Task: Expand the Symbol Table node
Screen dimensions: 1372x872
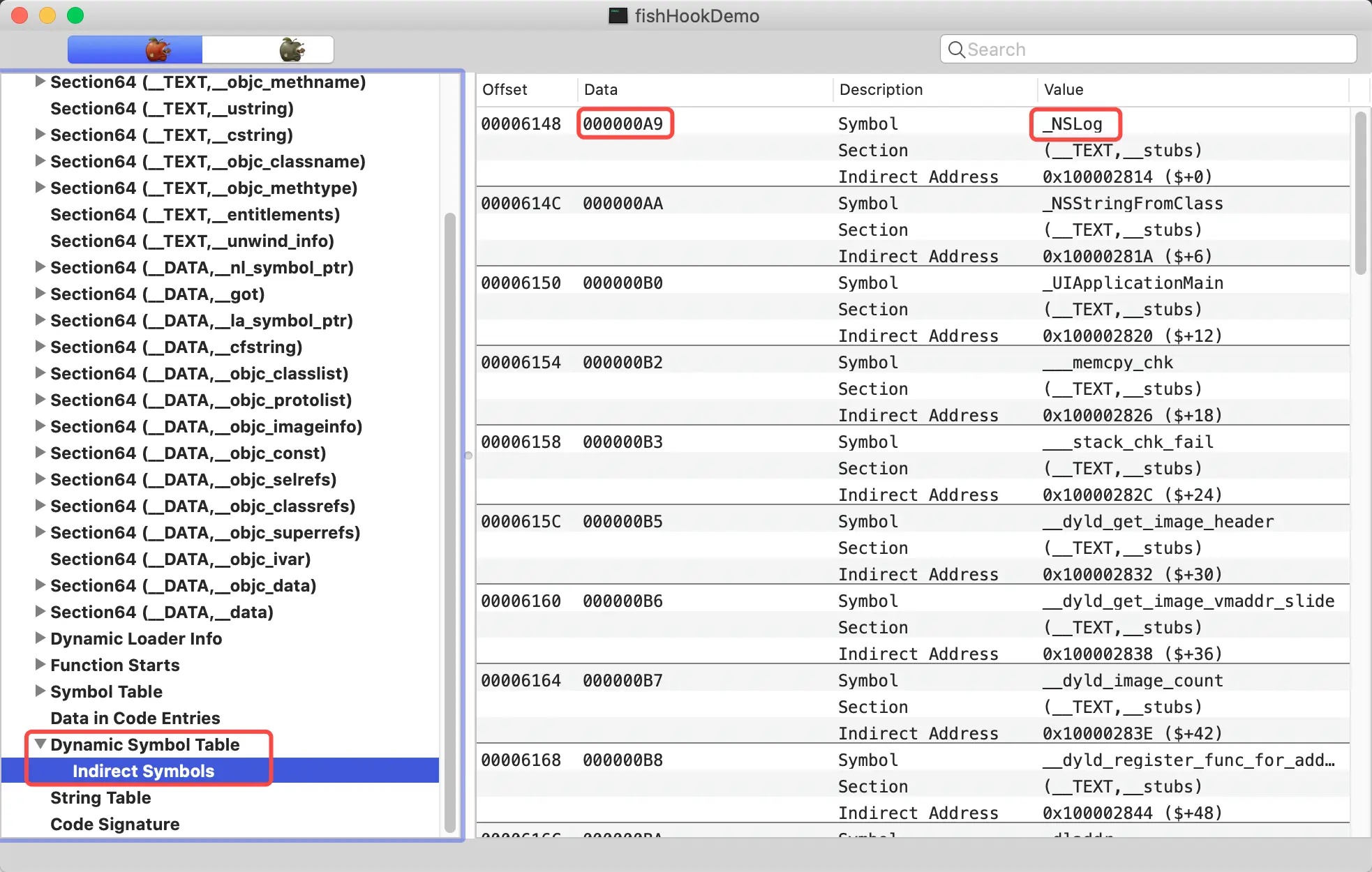Action: pyautogui.click(x=40, y=691)
